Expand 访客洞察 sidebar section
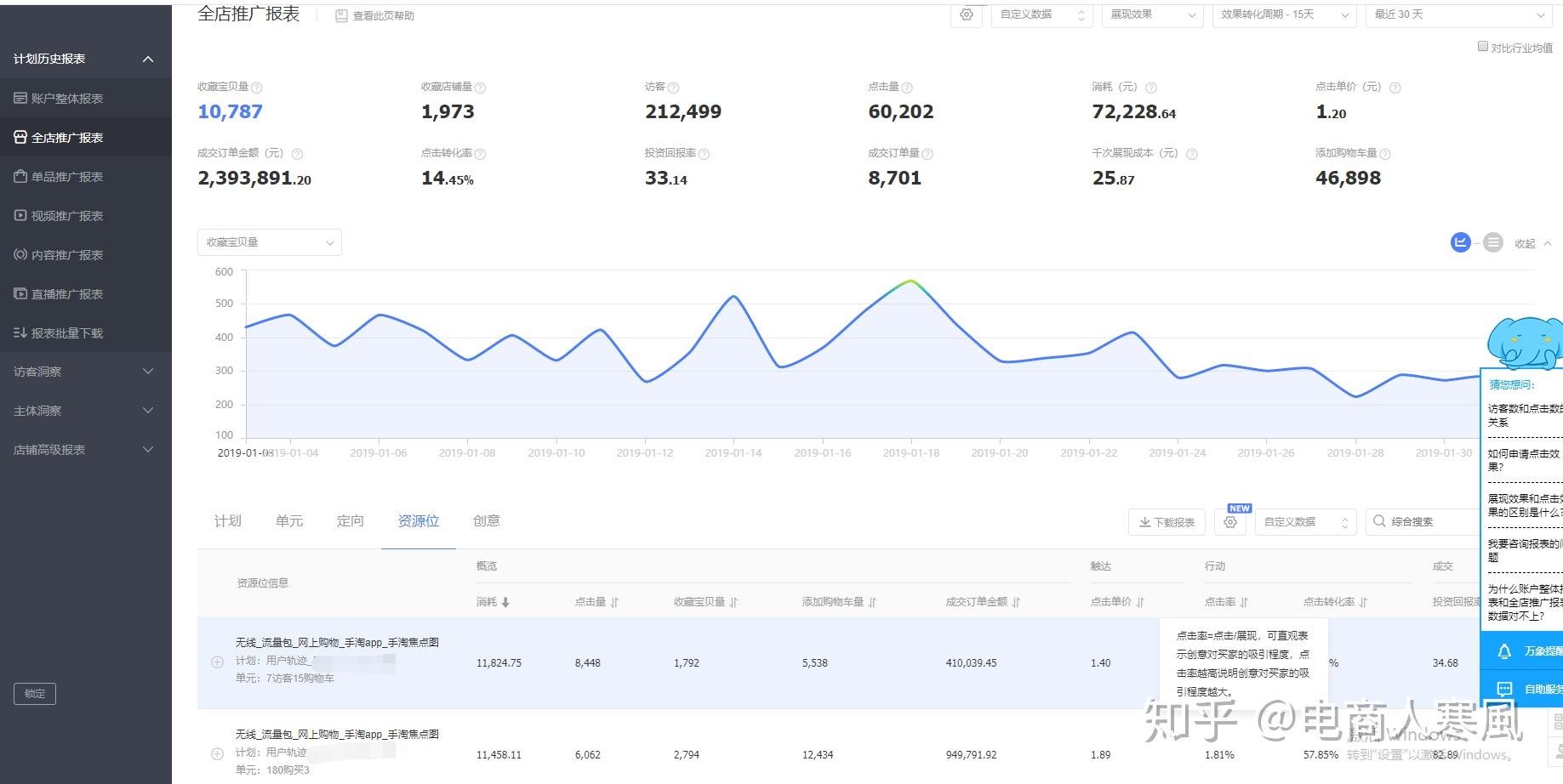 85,372
